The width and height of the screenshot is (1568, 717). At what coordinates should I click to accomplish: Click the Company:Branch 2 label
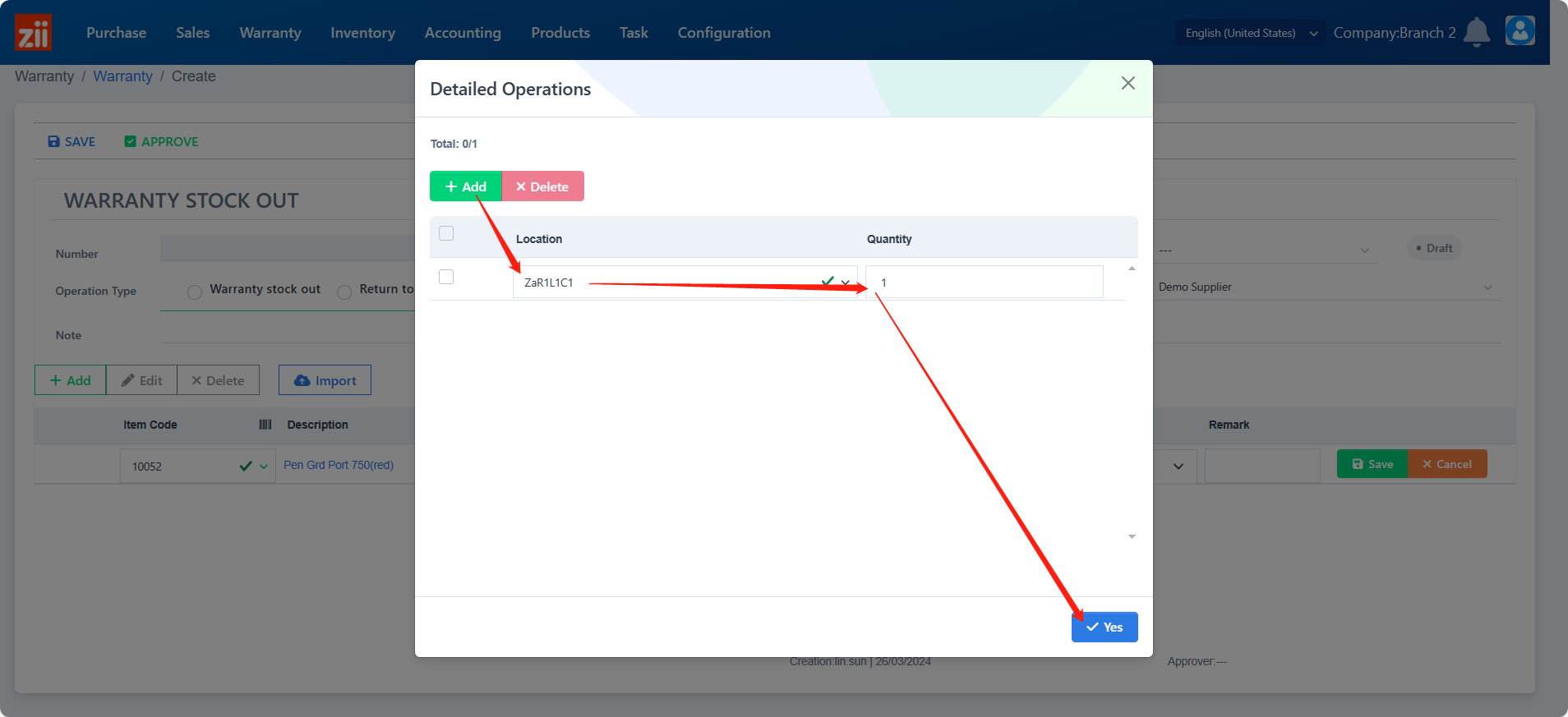(1395, 33)
